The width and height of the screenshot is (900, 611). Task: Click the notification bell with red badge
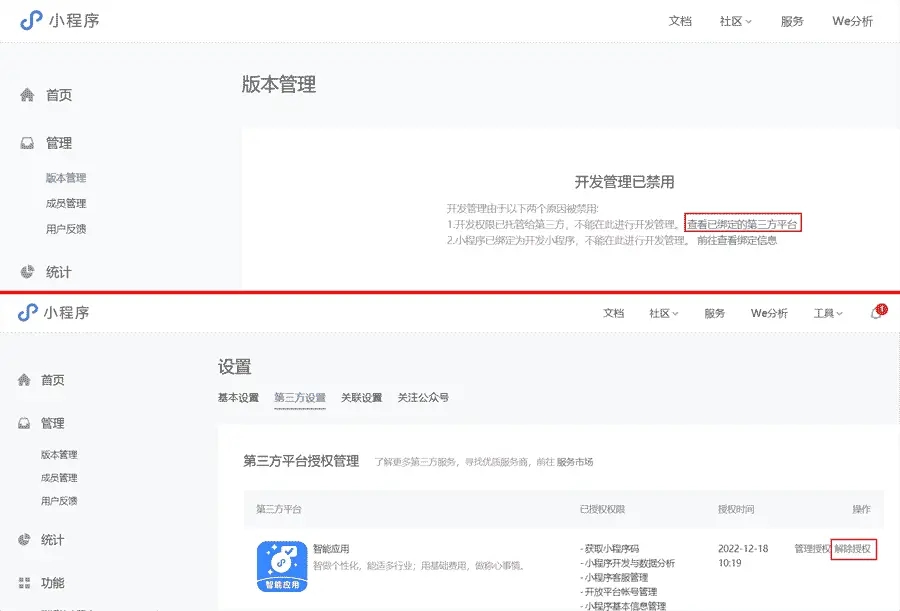pos(877,313)
